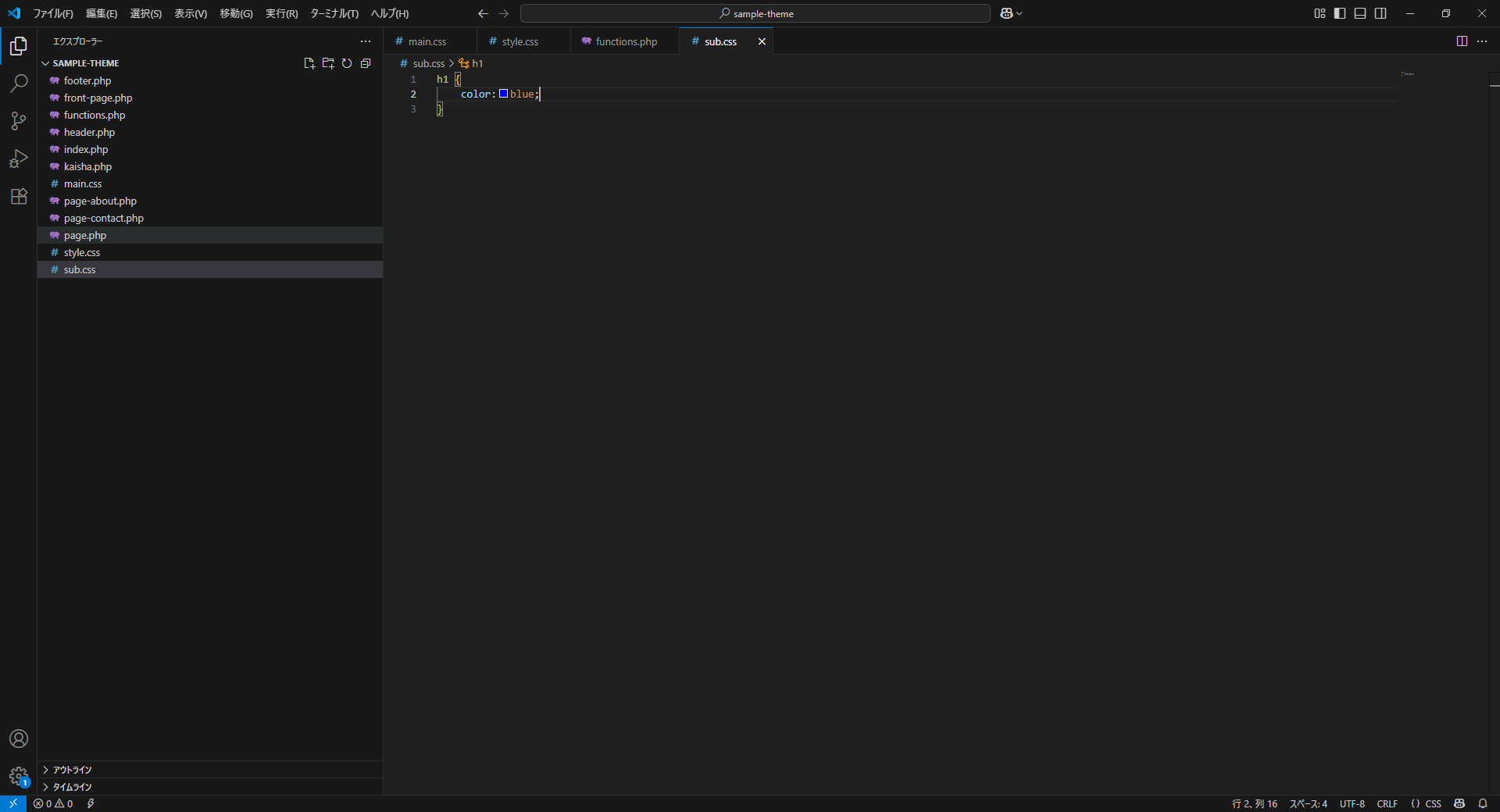This screenshot has height=812, width=1500.
Task: Switch to the functions.php tab
Action: coord(625,41)
